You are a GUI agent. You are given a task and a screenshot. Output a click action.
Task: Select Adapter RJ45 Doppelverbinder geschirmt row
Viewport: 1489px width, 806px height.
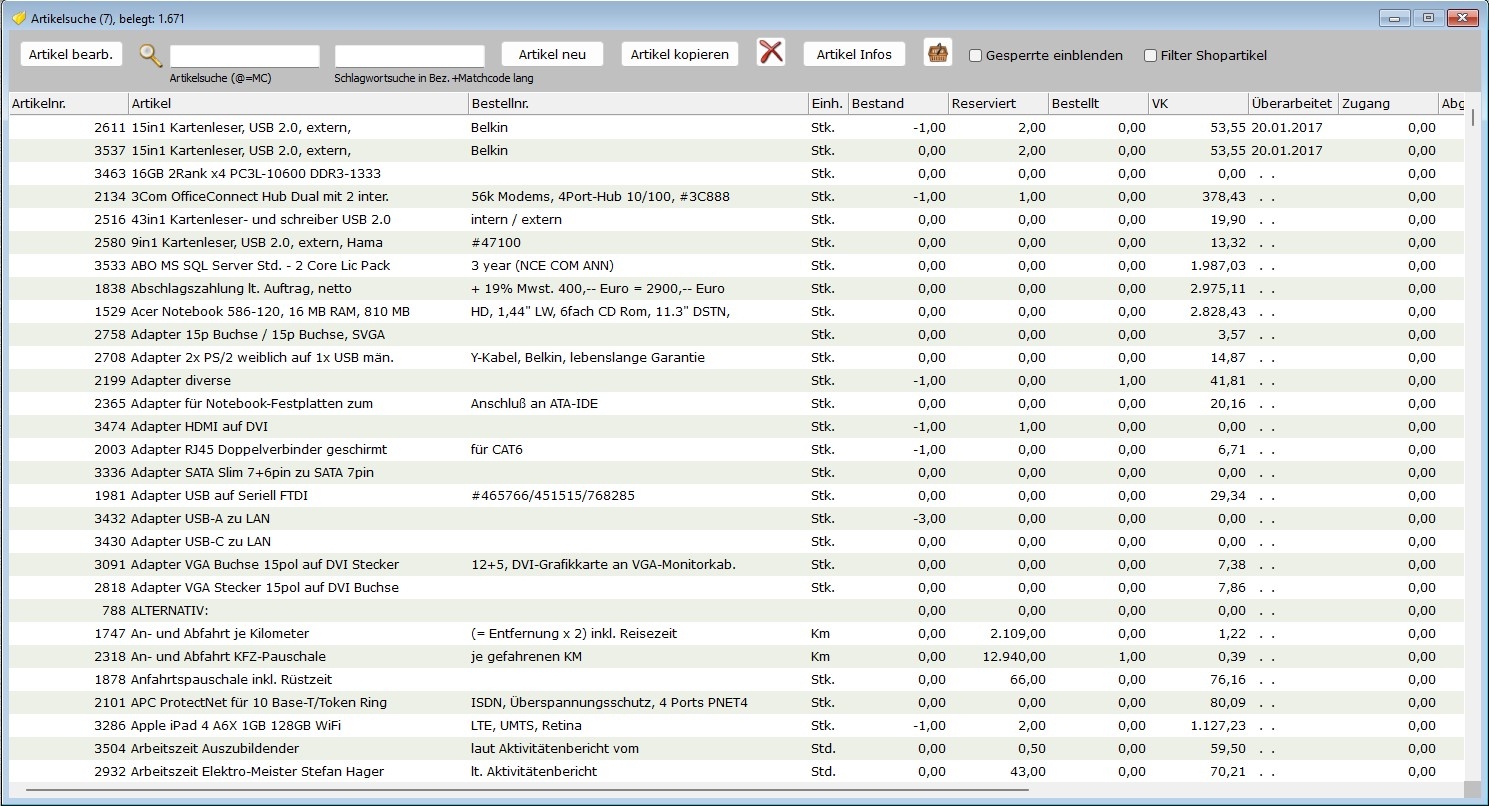(737, 449)
